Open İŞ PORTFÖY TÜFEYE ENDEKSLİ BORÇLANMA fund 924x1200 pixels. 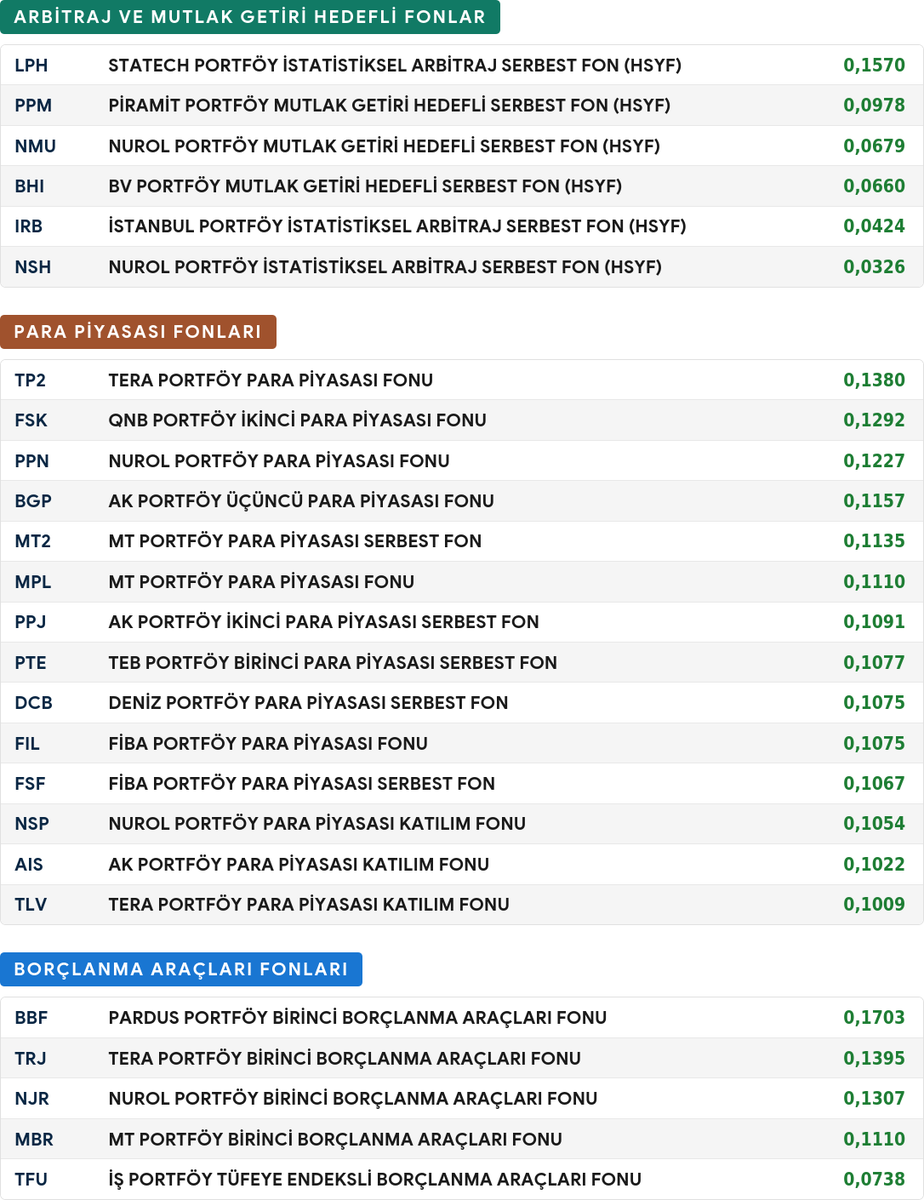click(x=375, y=1179)
